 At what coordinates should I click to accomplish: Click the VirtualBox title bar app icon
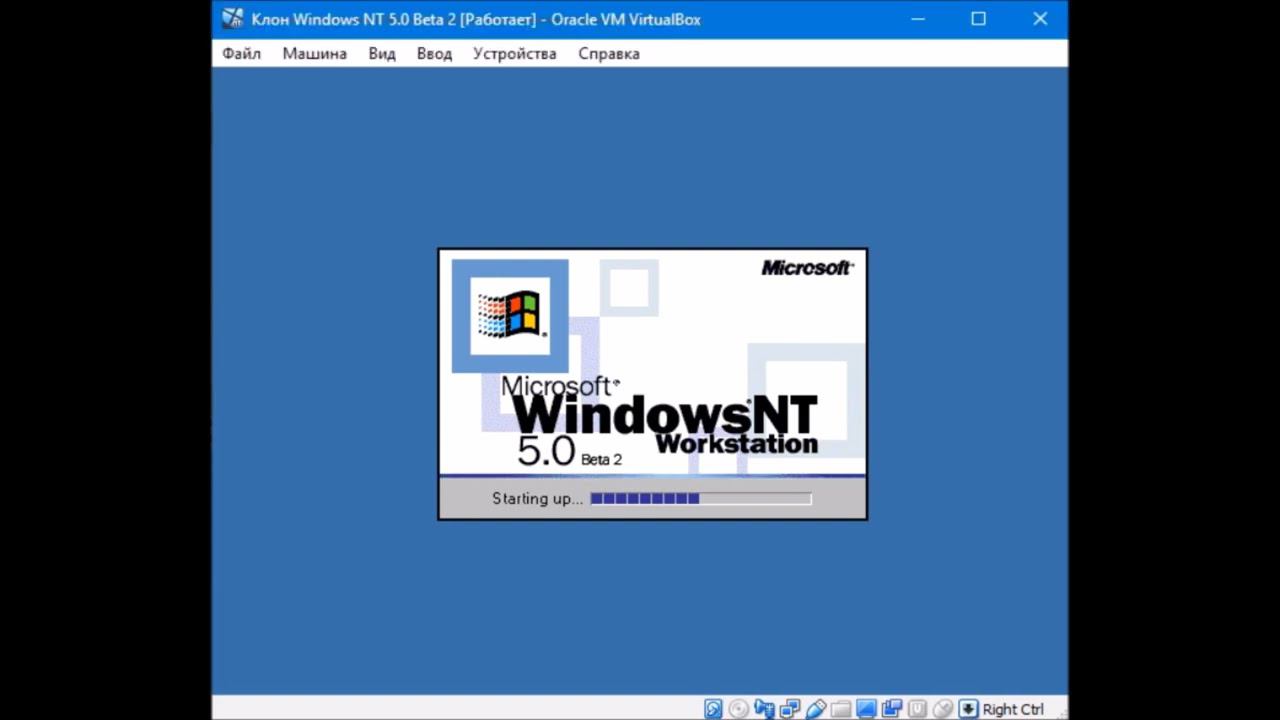(232, 19)
